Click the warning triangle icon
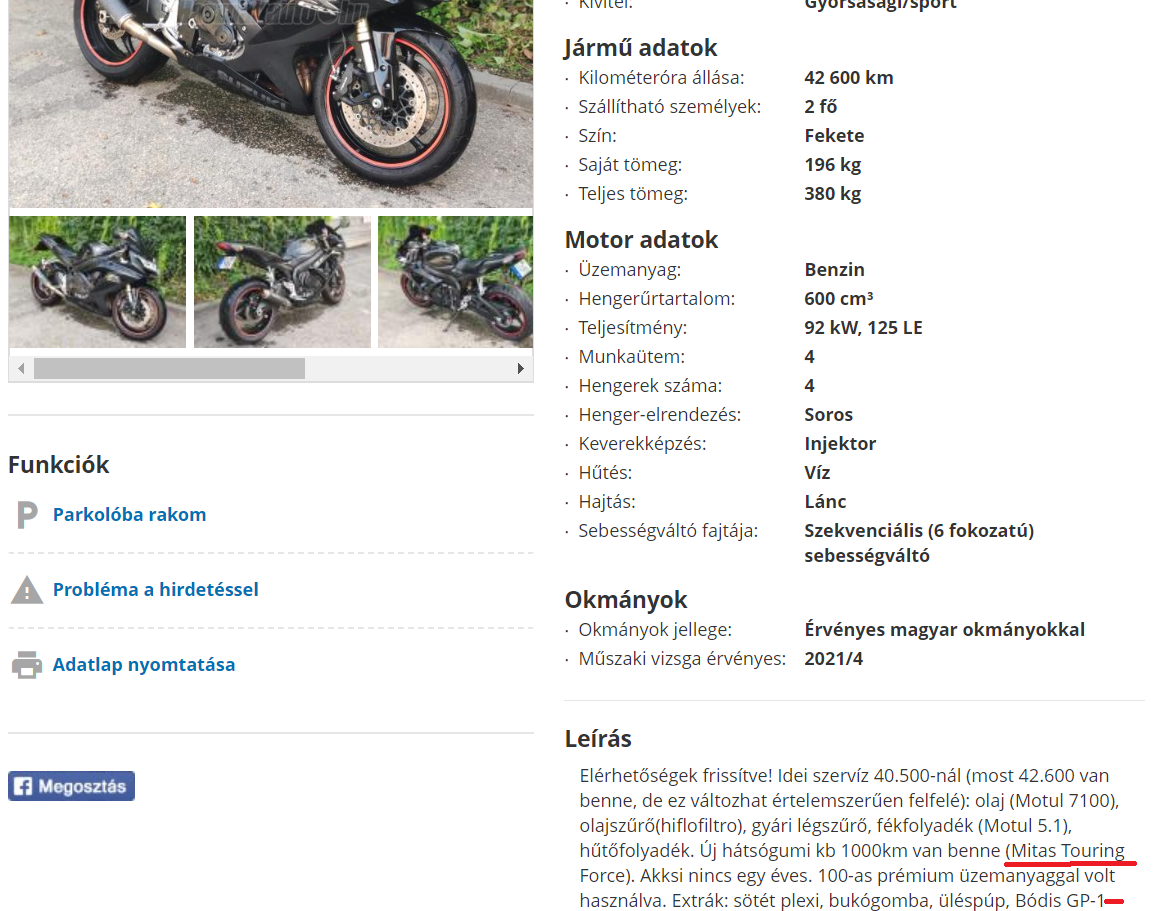This screenshot has width=1174, height=911. point(27,590)
